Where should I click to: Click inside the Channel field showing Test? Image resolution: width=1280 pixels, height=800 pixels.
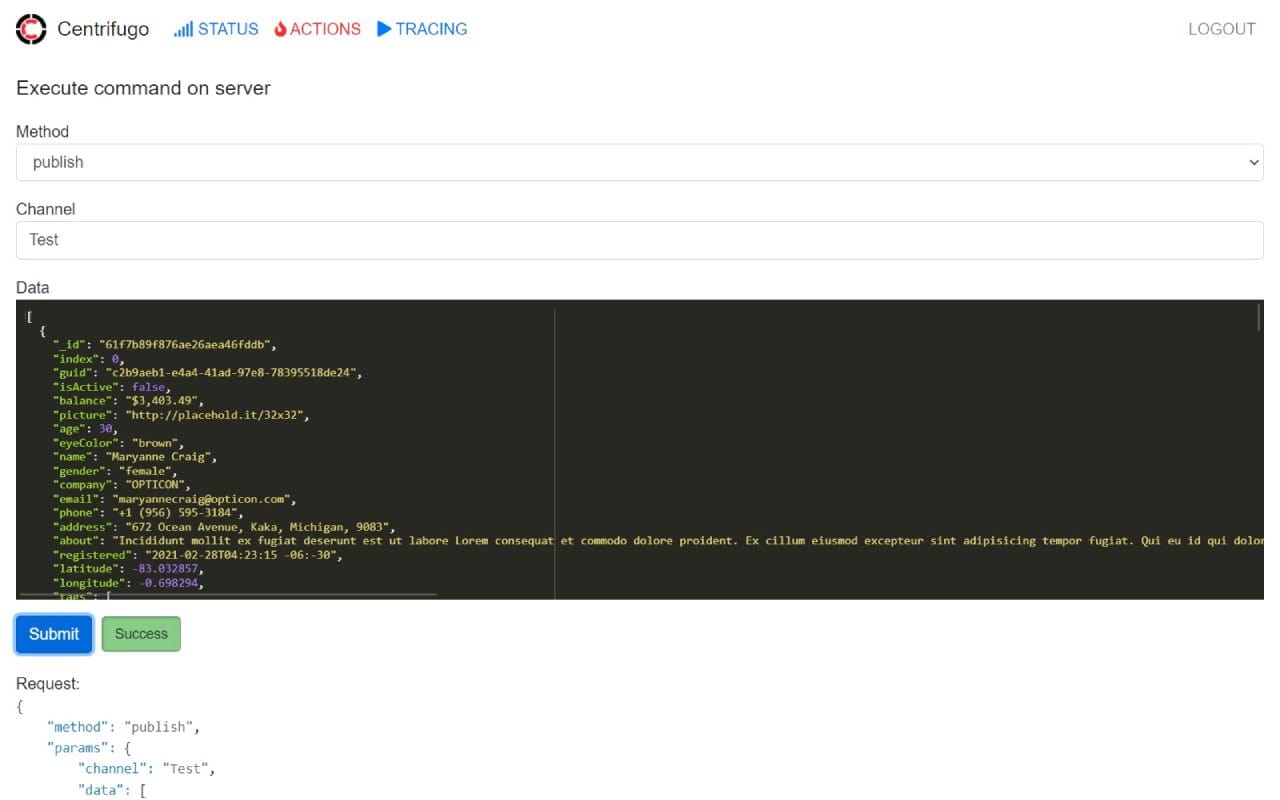pos(200,240)
